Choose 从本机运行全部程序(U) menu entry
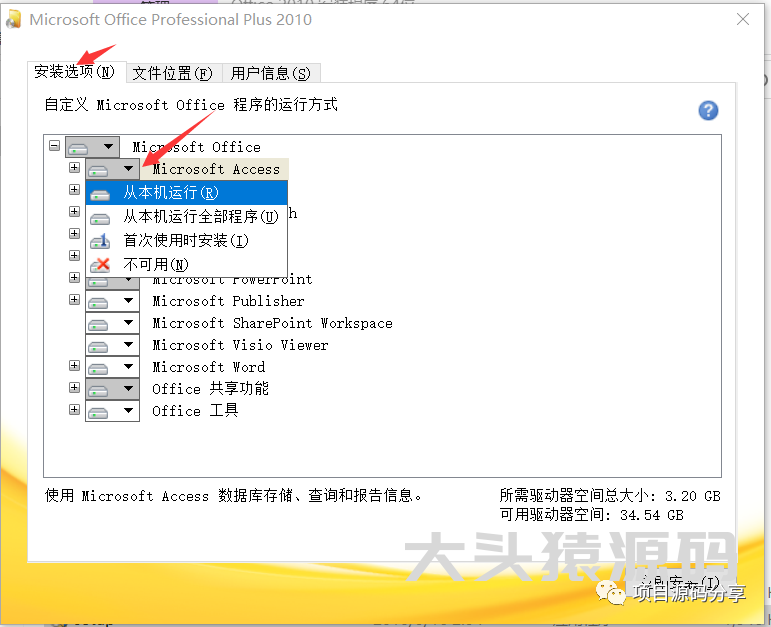Image resolution: width=771 pixels, height=627 pixels. pos(186,217)
